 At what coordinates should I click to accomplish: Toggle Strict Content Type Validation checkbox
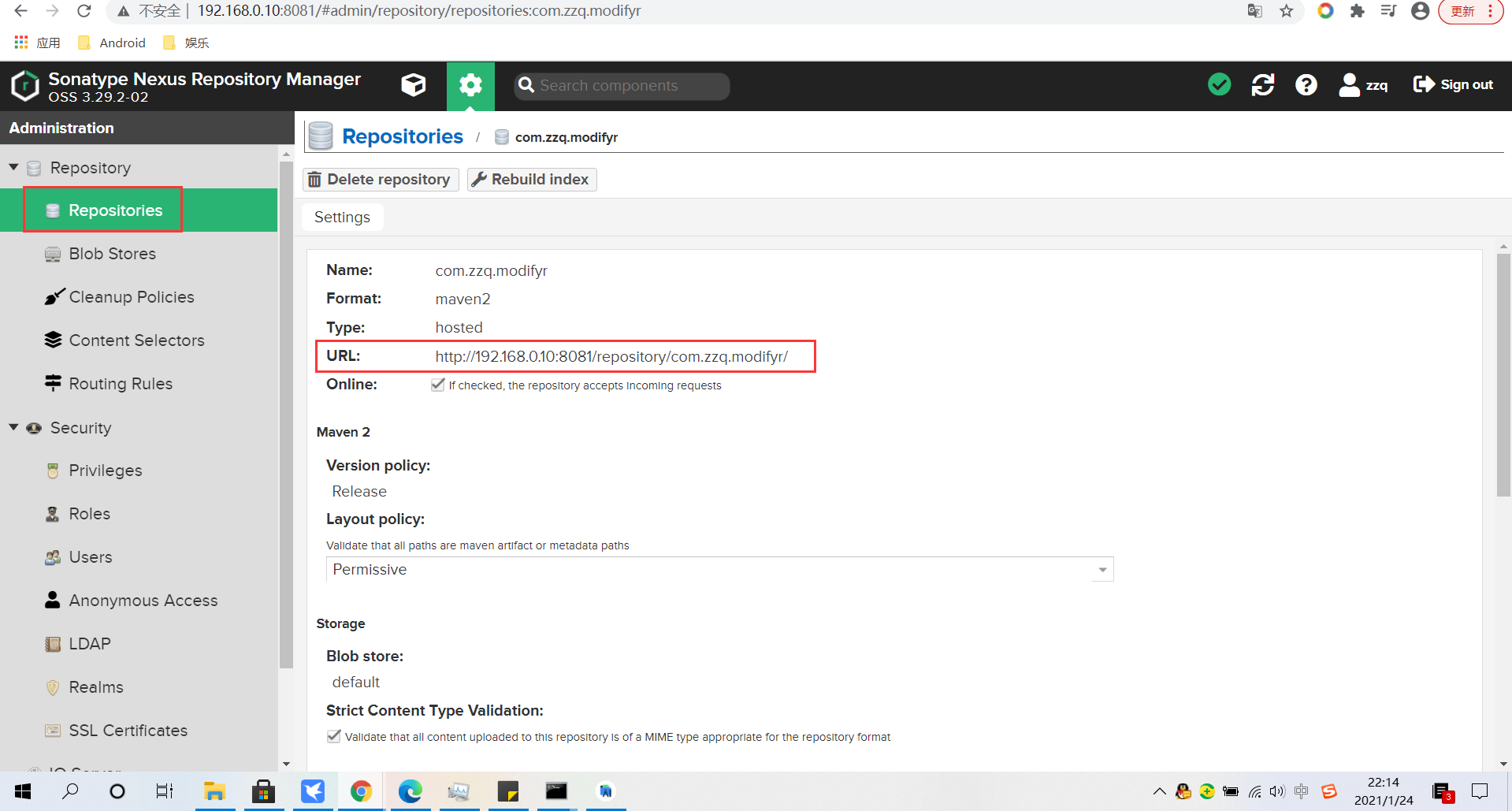(x=334, y=736)
